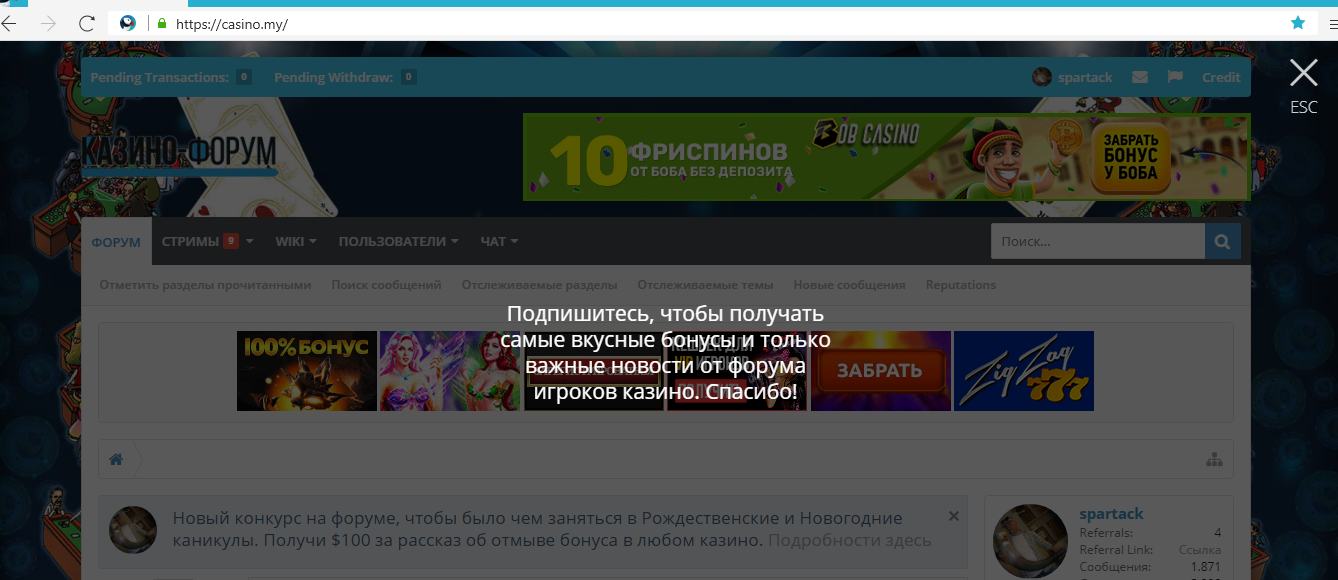Click the site identity icon beside the padlock

(x=128, y=23)
